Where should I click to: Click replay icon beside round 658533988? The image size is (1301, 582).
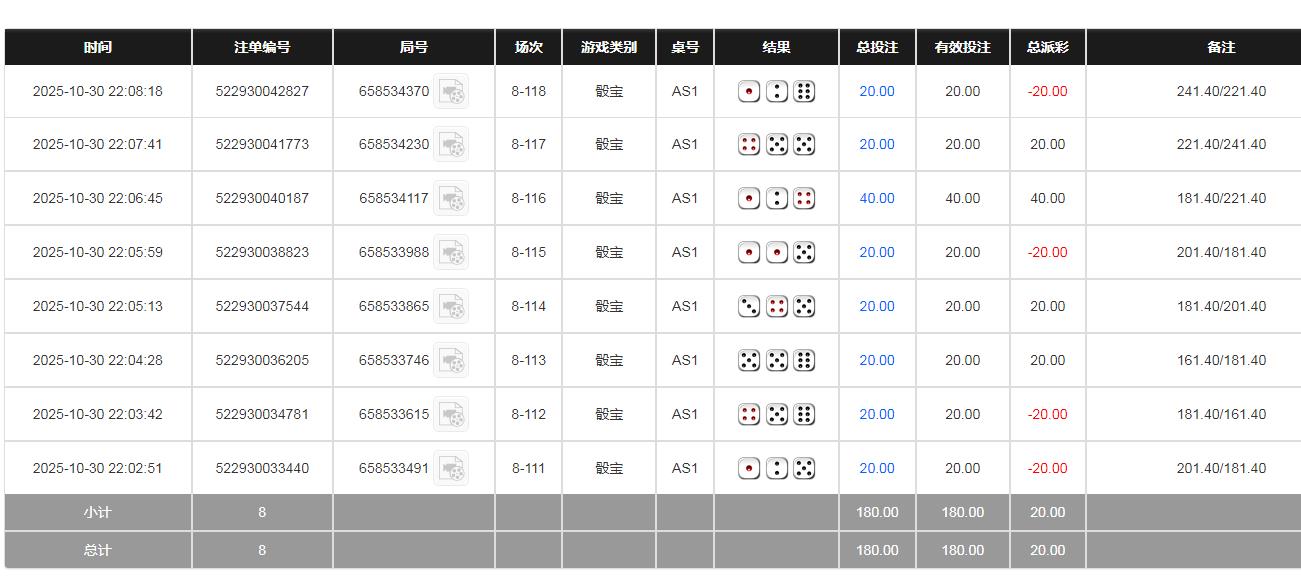pos(451,253)
